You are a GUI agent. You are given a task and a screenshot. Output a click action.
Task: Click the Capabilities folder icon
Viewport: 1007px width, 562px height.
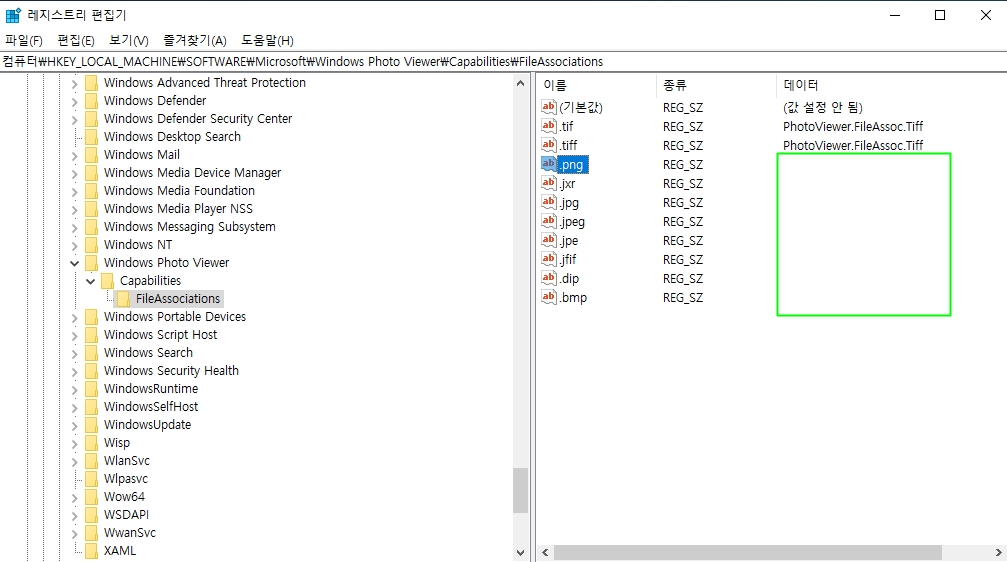107,281
